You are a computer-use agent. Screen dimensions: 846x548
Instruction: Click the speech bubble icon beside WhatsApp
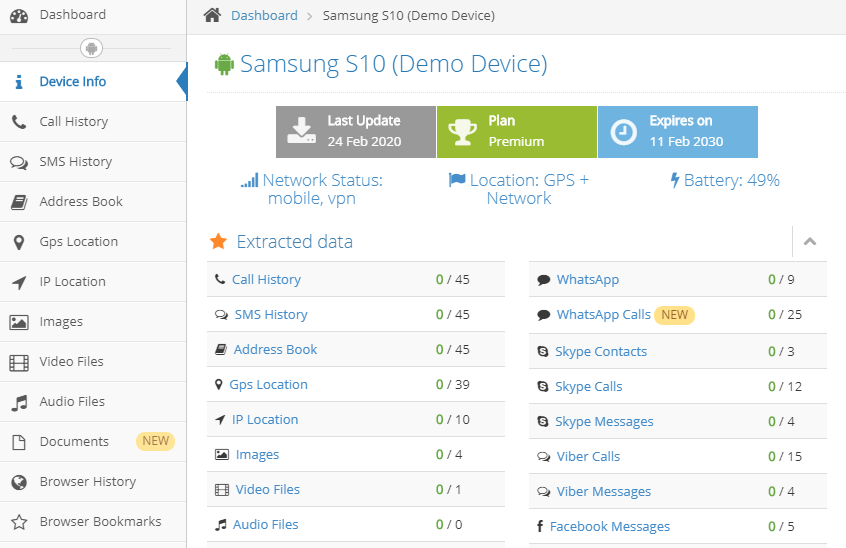544,279
